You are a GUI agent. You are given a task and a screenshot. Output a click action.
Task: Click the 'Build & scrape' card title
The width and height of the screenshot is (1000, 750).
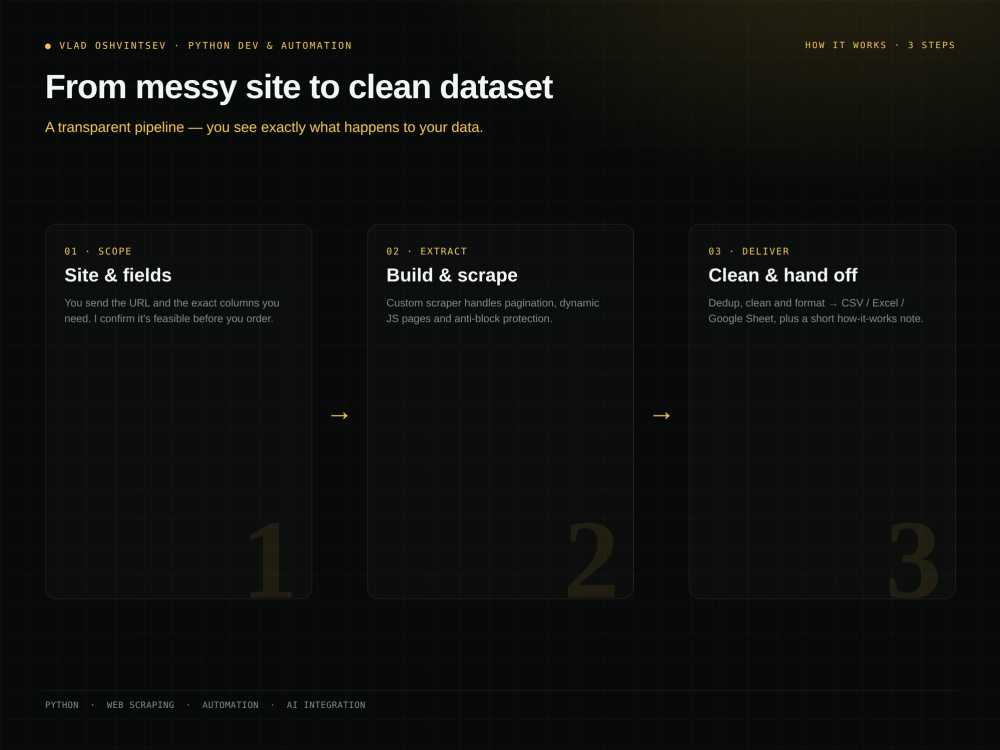452,275
